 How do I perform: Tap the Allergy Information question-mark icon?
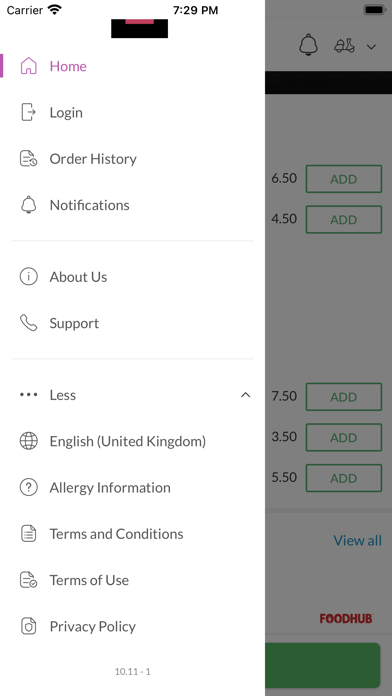click(x=28, y=487)
